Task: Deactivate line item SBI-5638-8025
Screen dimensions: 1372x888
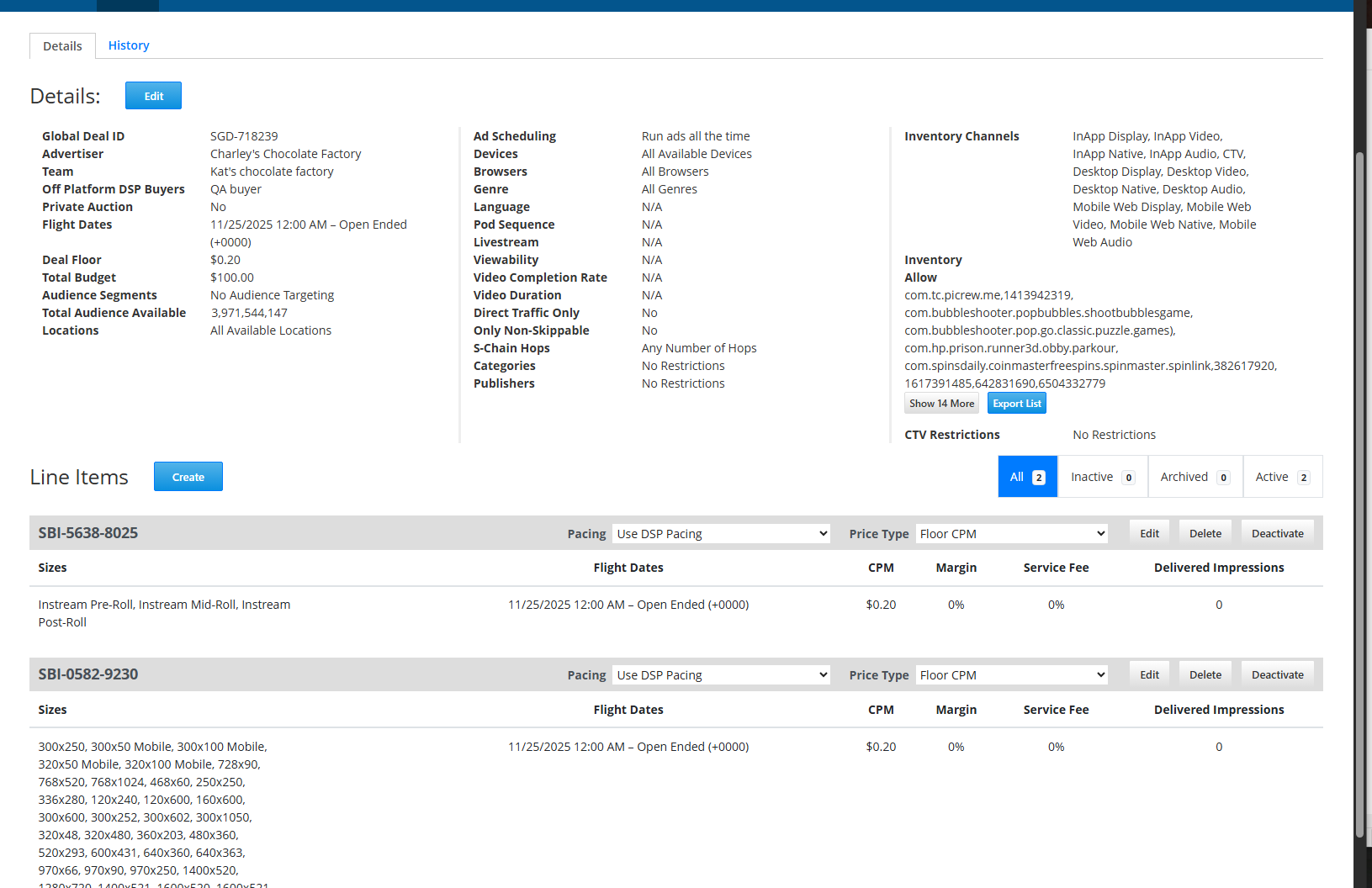Action: [1277, 534]
